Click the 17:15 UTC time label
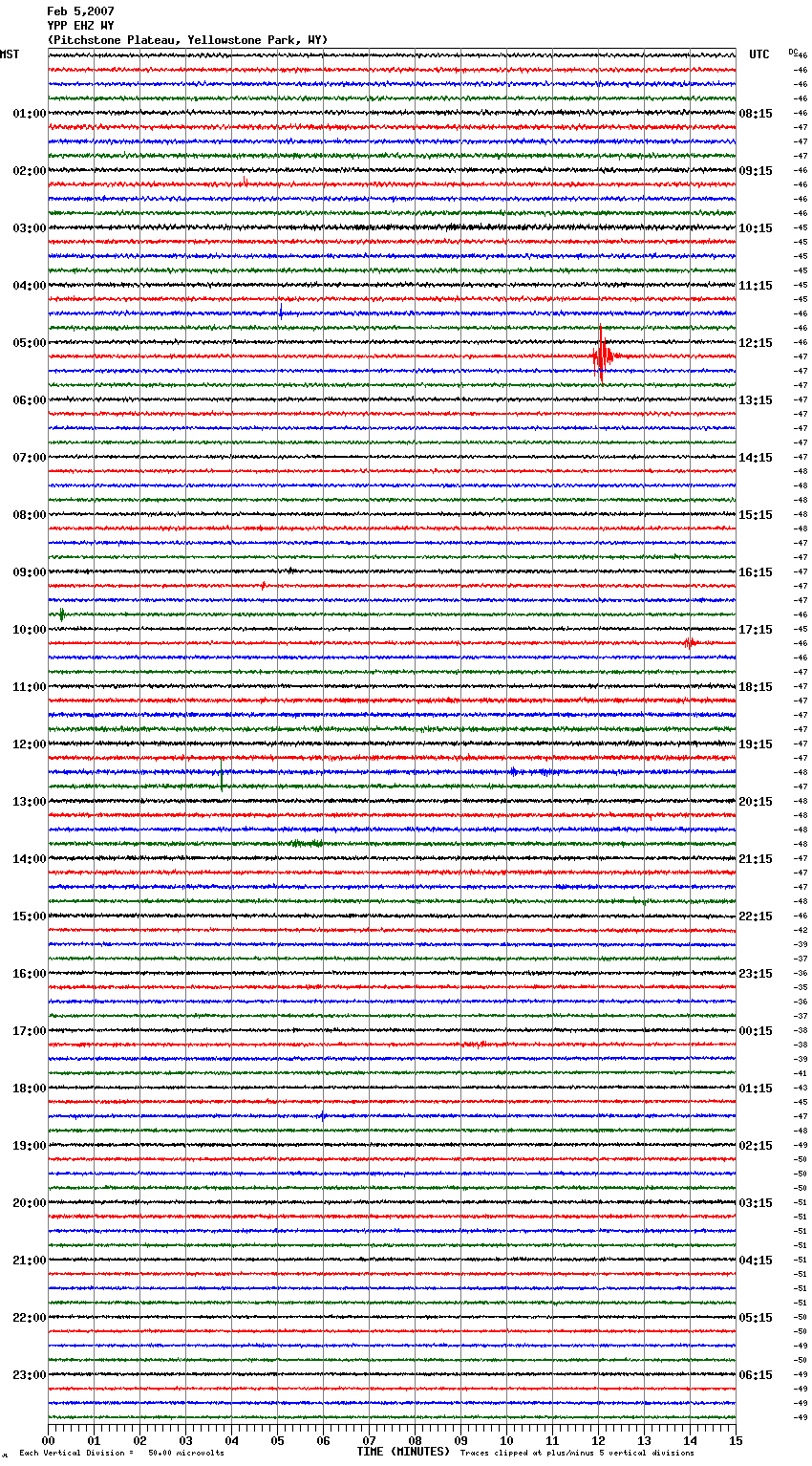The height and width of the screenshot is (1466, 812). pyautogui.click(x=756, y=630)
